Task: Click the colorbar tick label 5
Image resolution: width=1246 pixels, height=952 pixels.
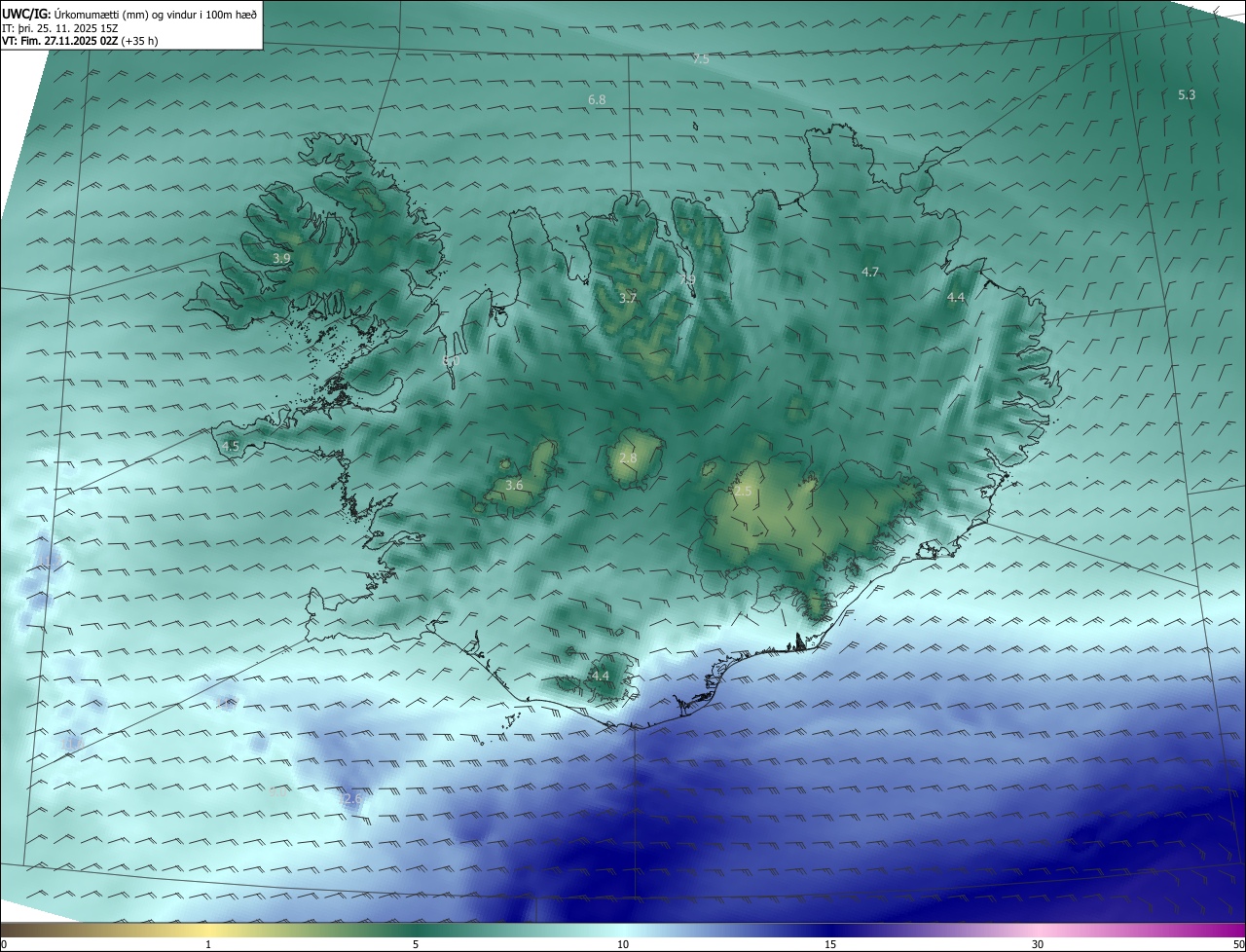Action: coord(416,944)
